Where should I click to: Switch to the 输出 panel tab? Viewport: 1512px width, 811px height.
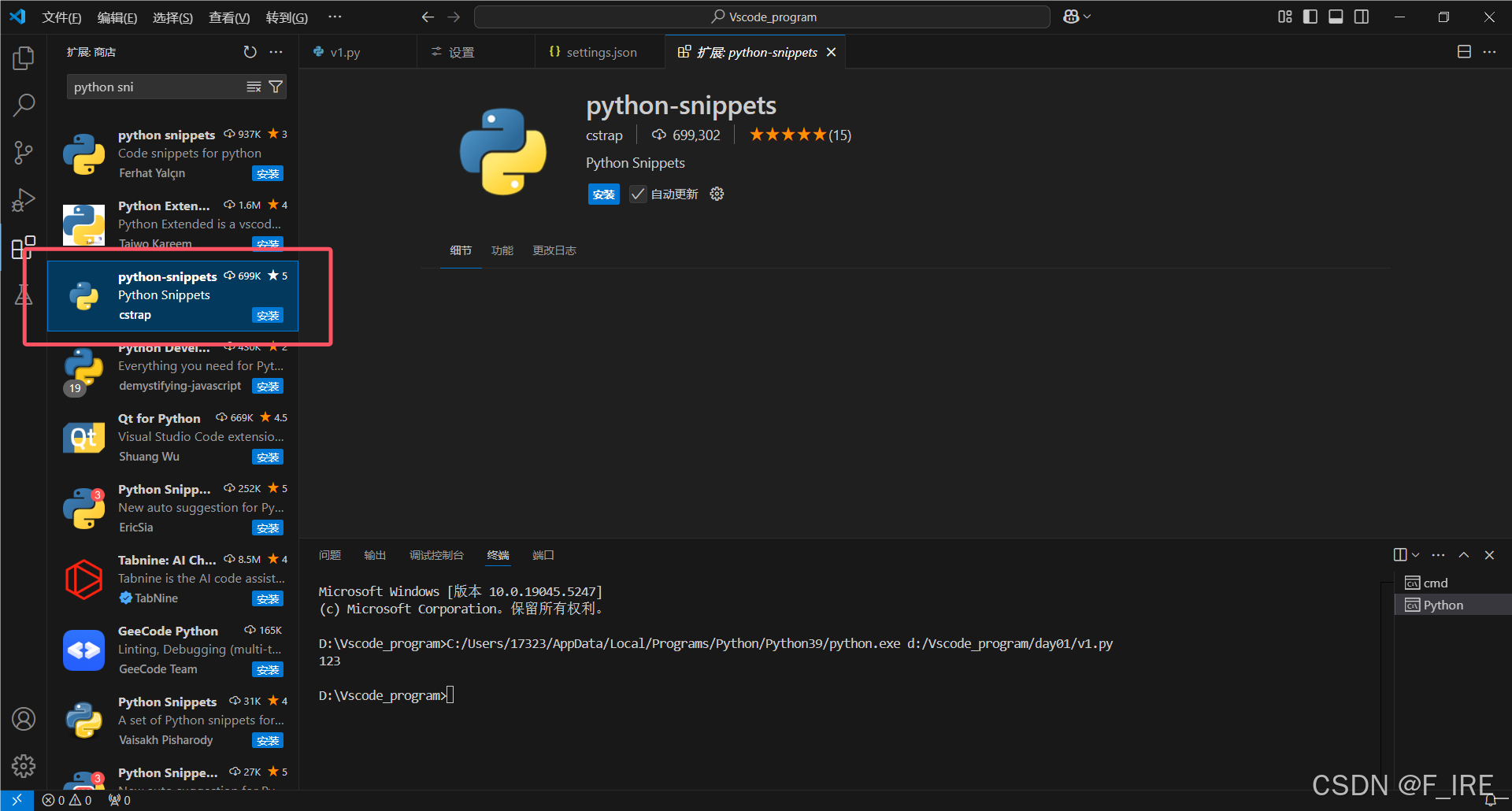coord(375,555)
